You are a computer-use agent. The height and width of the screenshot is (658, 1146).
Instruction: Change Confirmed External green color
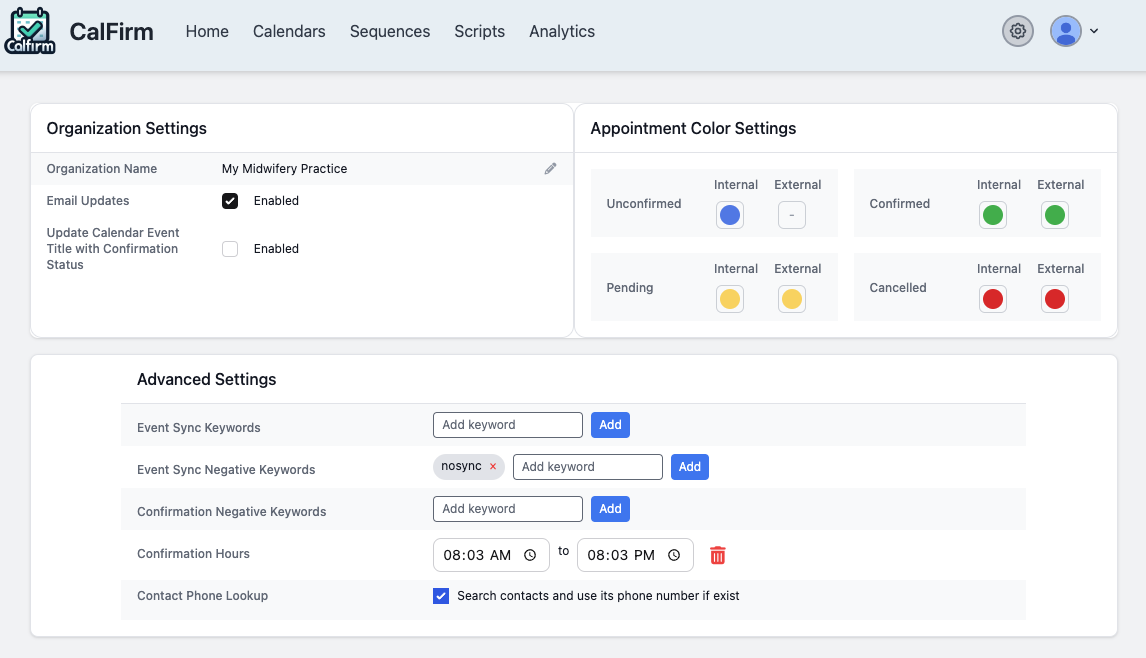1055,215
